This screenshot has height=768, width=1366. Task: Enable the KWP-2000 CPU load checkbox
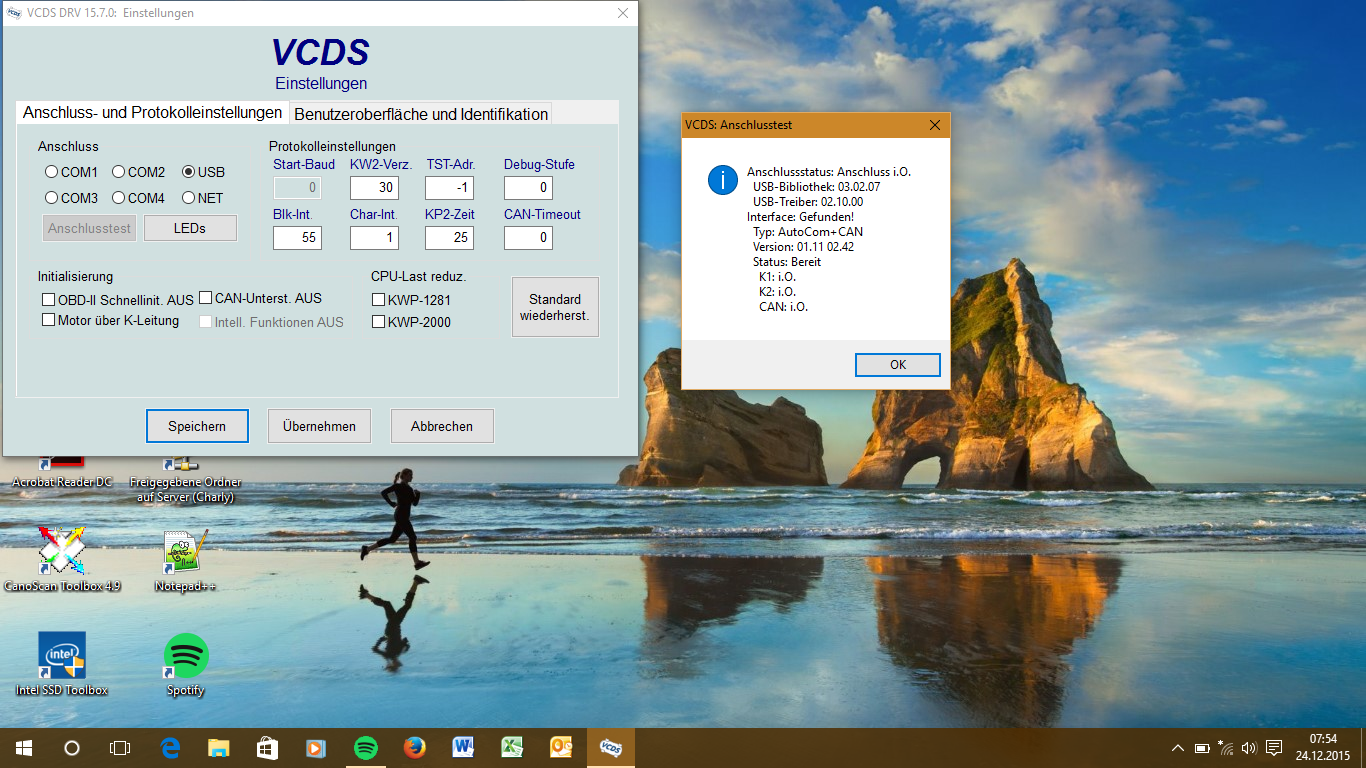pos(379,322)
